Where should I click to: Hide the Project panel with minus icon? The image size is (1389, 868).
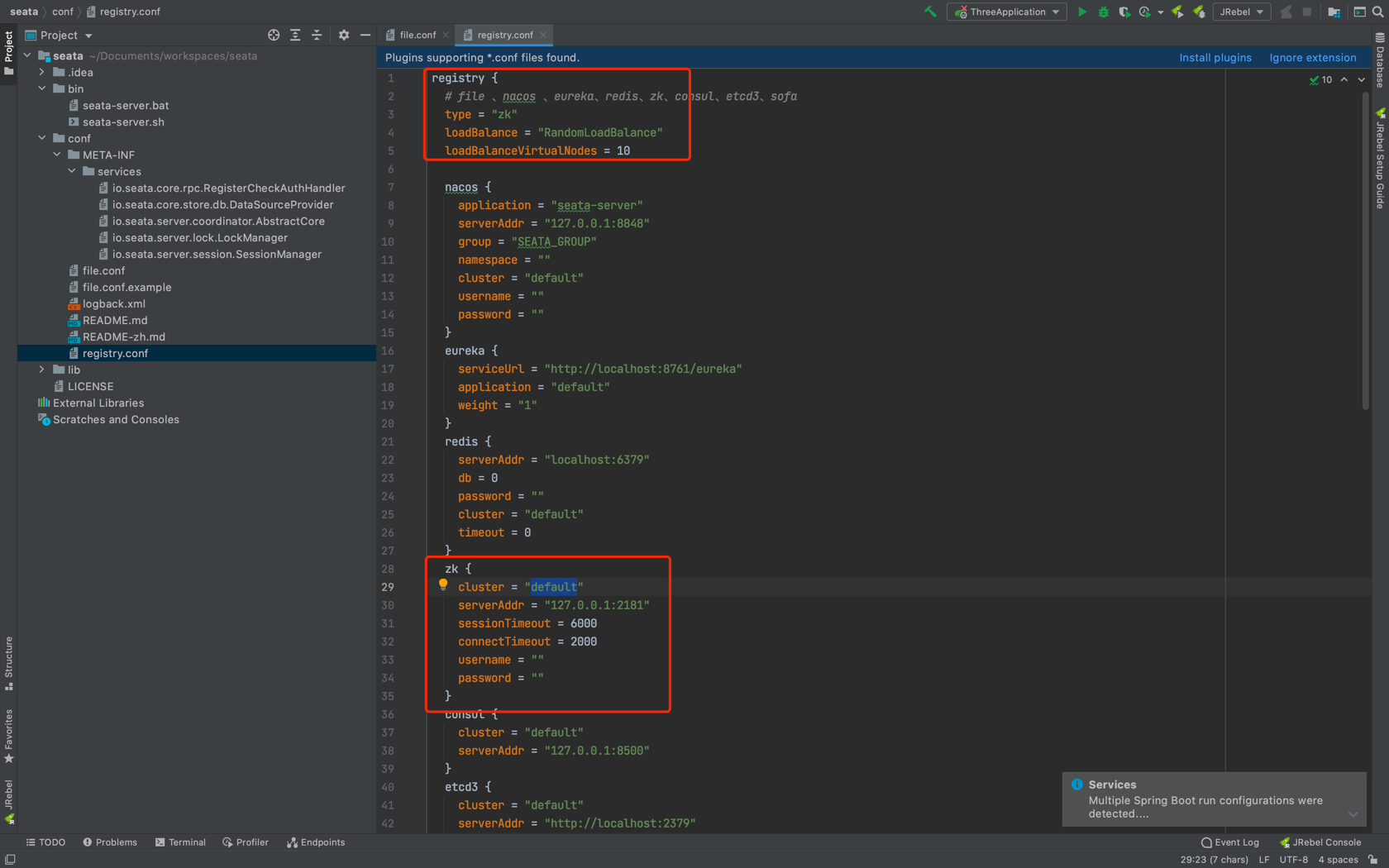[365, 35]
